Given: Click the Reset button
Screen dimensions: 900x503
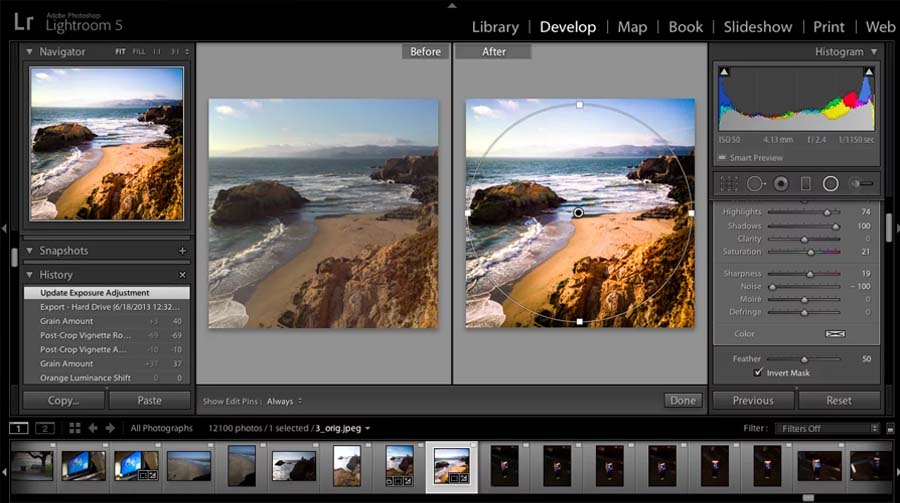Looking at the screenshot, I should pyautogui.click(x=839, y=401).
